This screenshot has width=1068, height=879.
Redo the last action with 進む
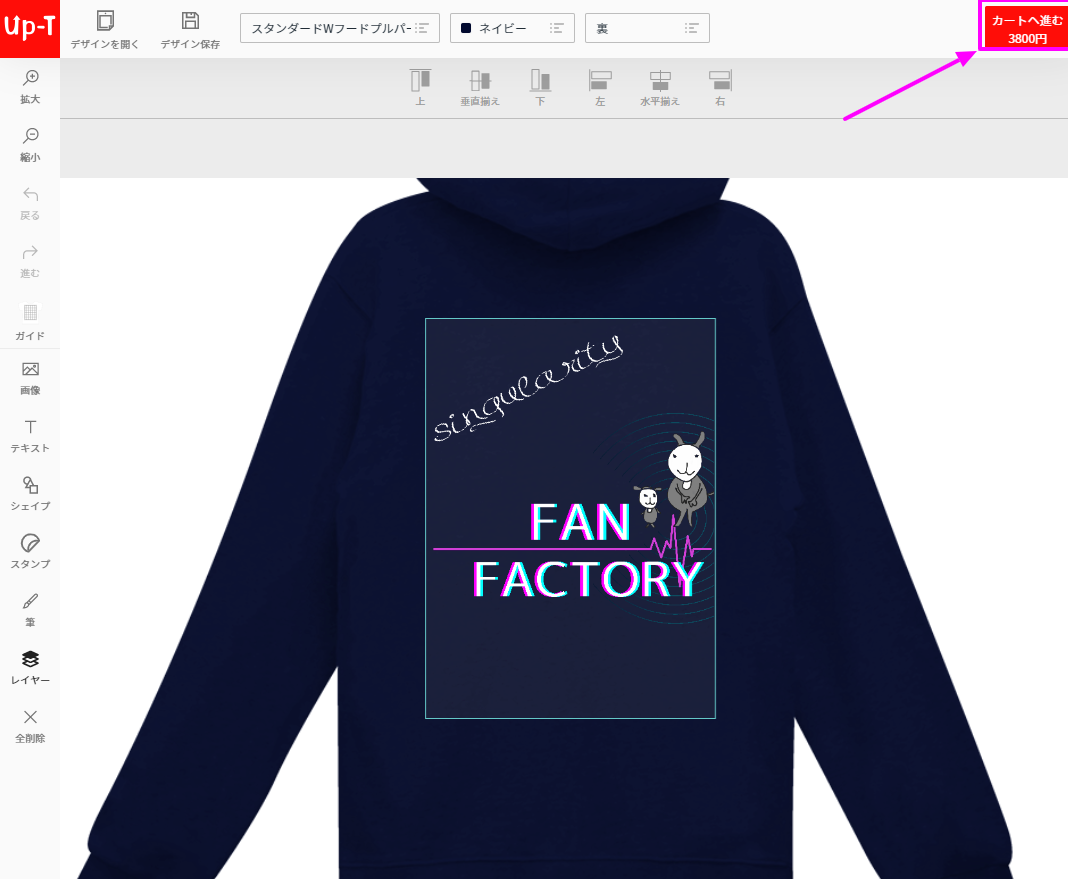click(29, 259)
